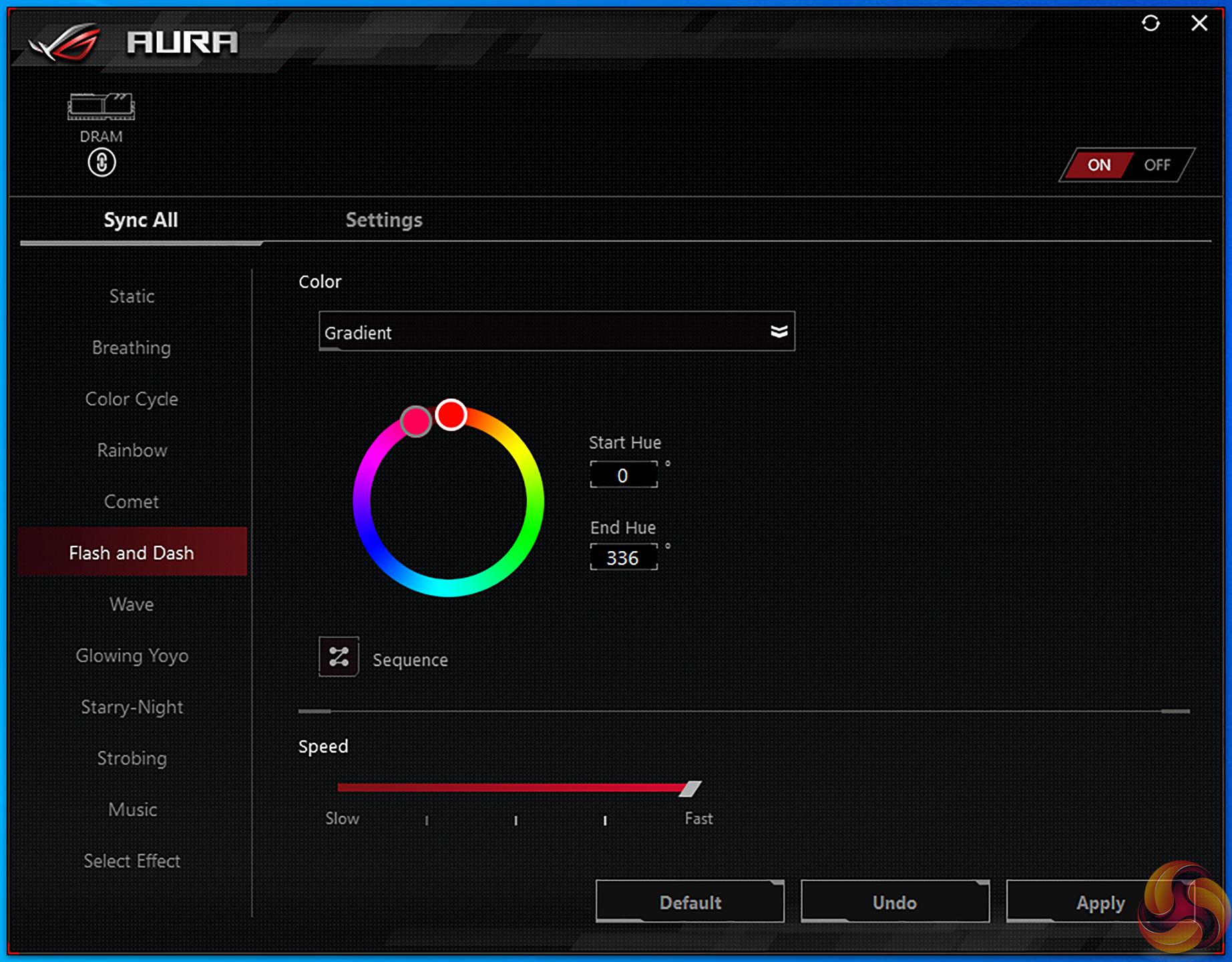Select the Color Cycle effect
This screenshot has height=962, width=1232.
click(132, 399)
